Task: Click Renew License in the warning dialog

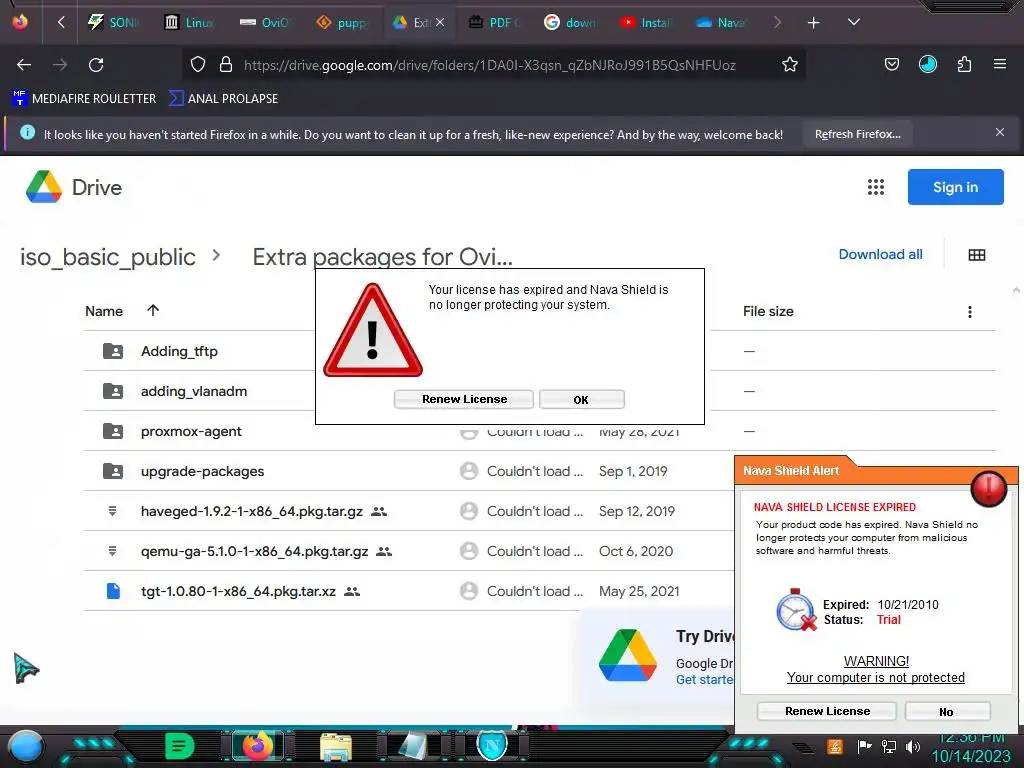Action: [464, 399]
